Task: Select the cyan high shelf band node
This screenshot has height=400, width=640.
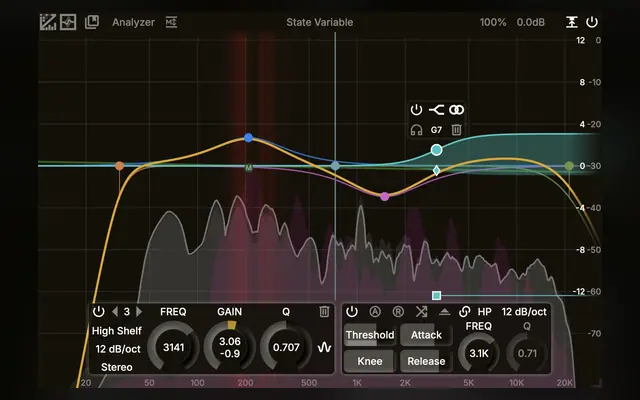Action: tap(436, 150)
